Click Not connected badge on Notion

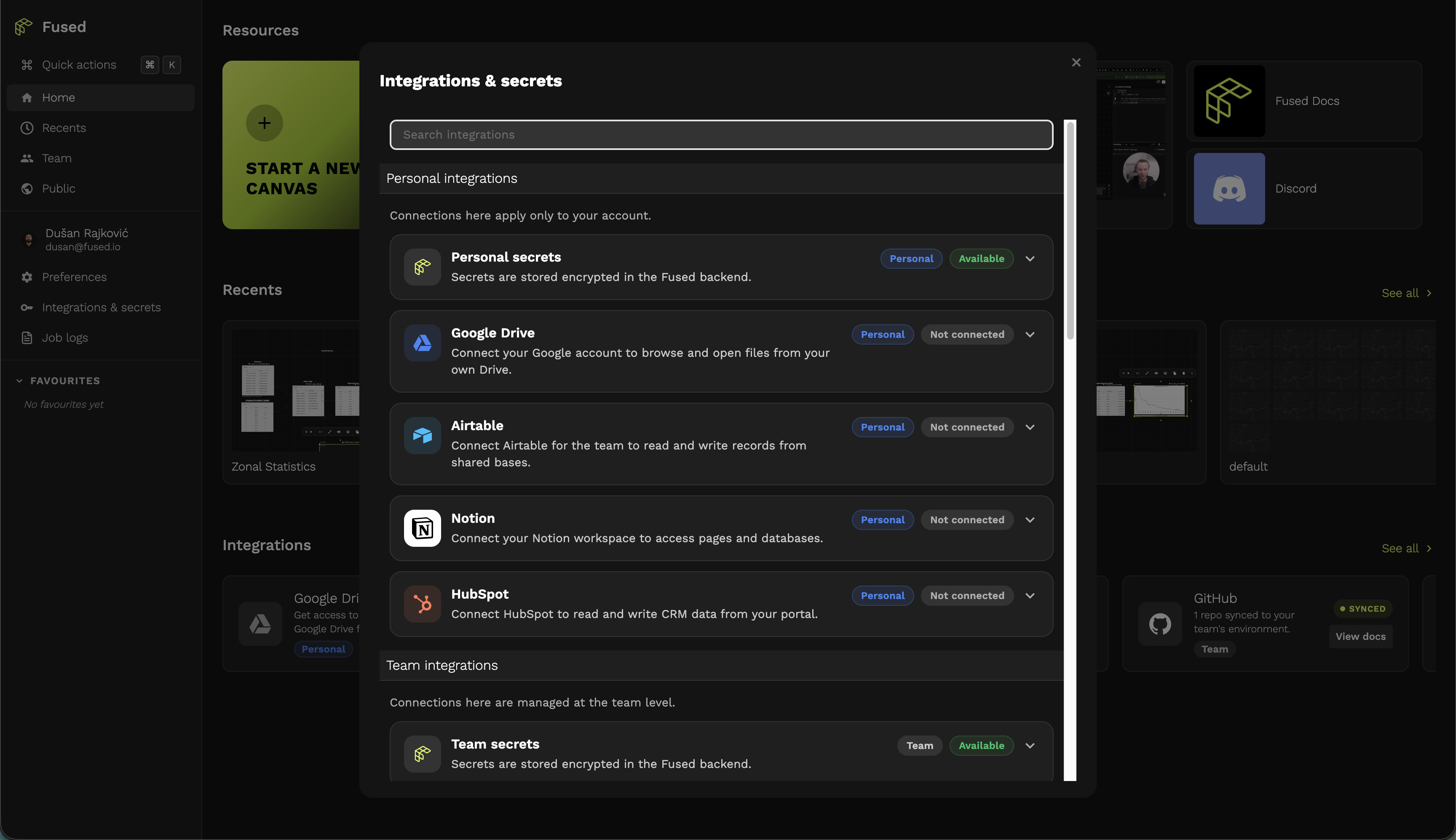tap(967, 520)
